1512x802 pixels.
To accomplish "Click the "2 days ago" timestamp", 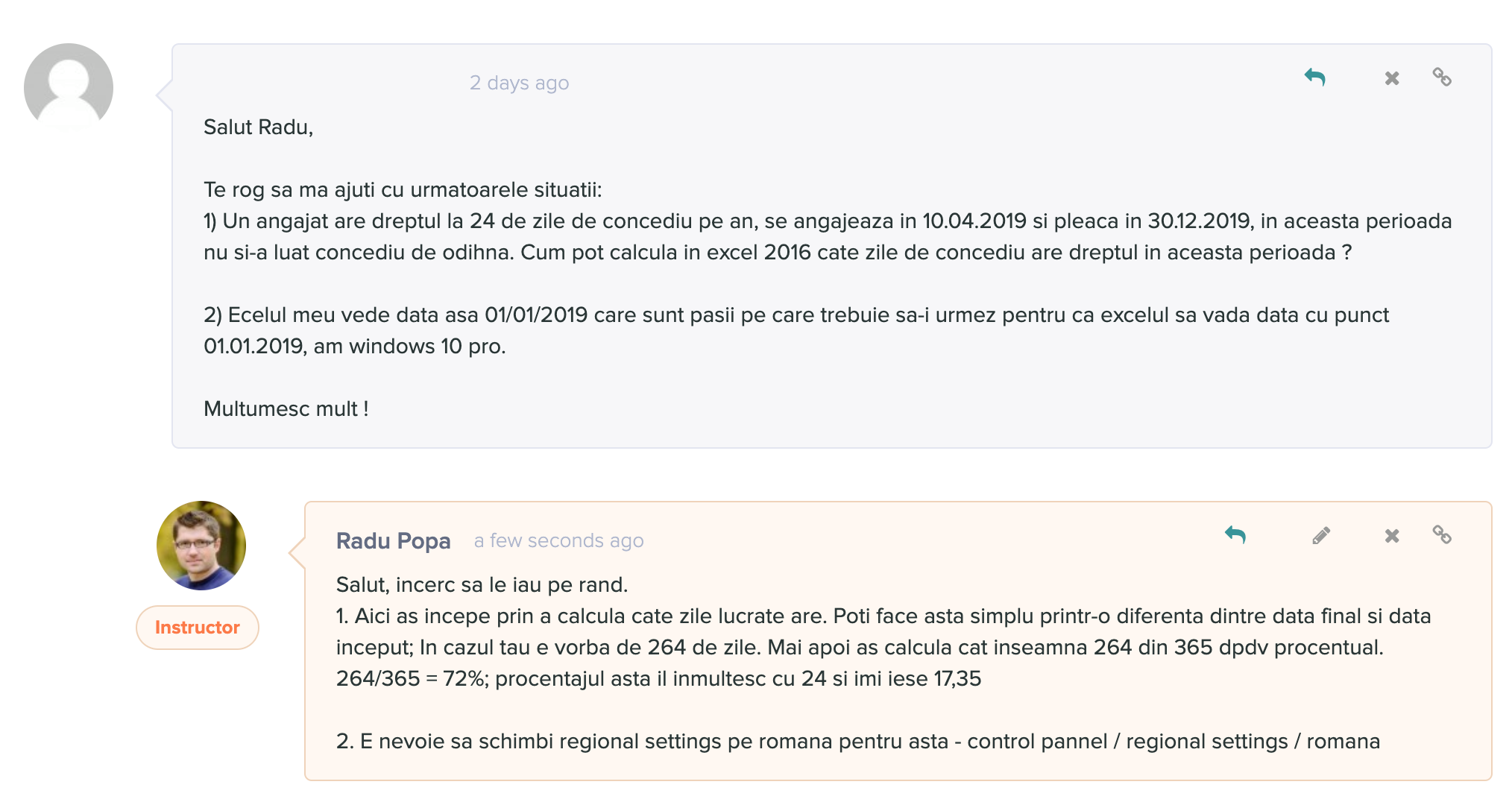I will tap(519, 83).
